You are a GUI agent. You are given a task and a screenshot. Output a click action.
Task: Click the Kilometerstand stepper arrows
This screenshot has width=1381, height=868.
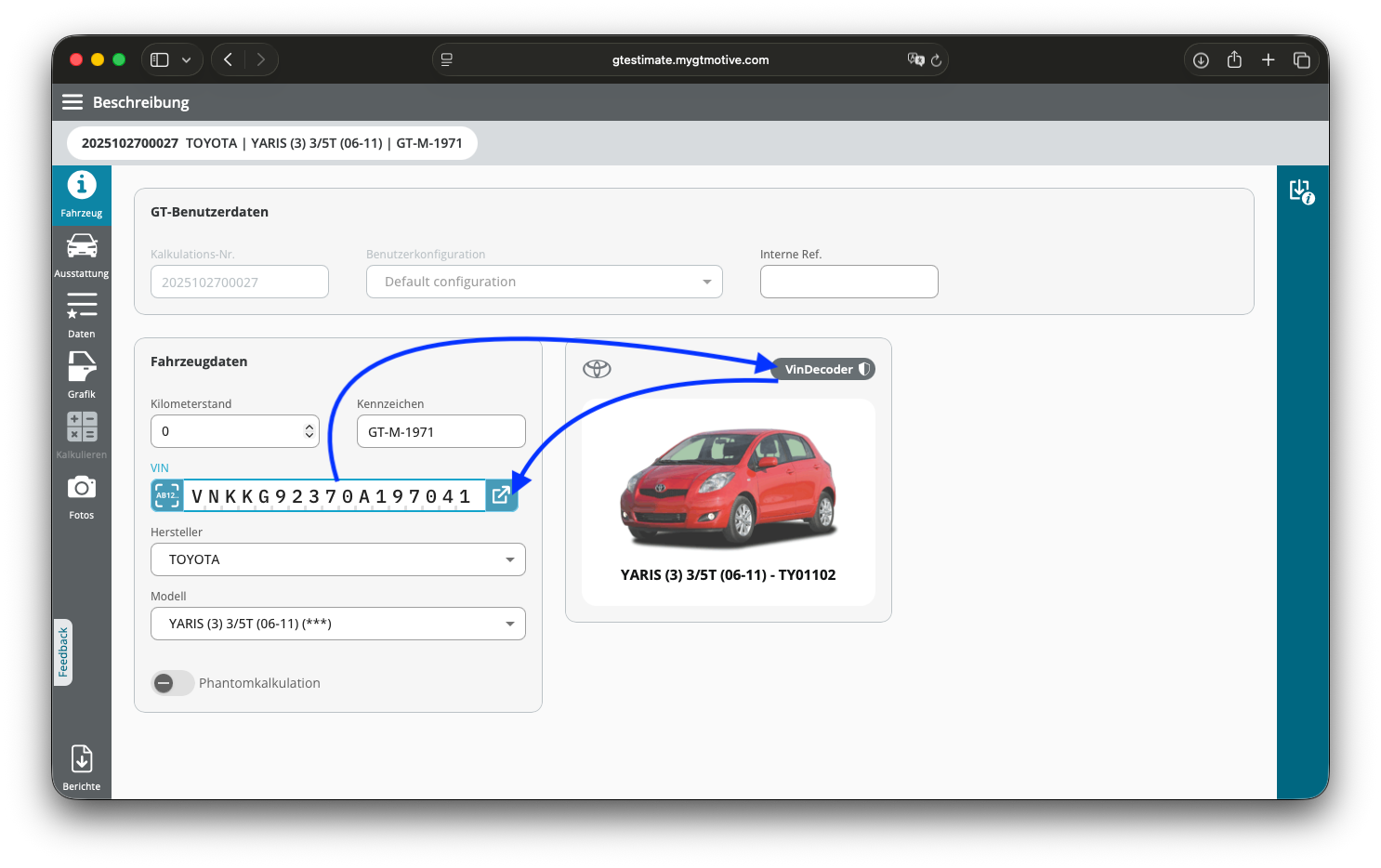(x=309, y=431)
